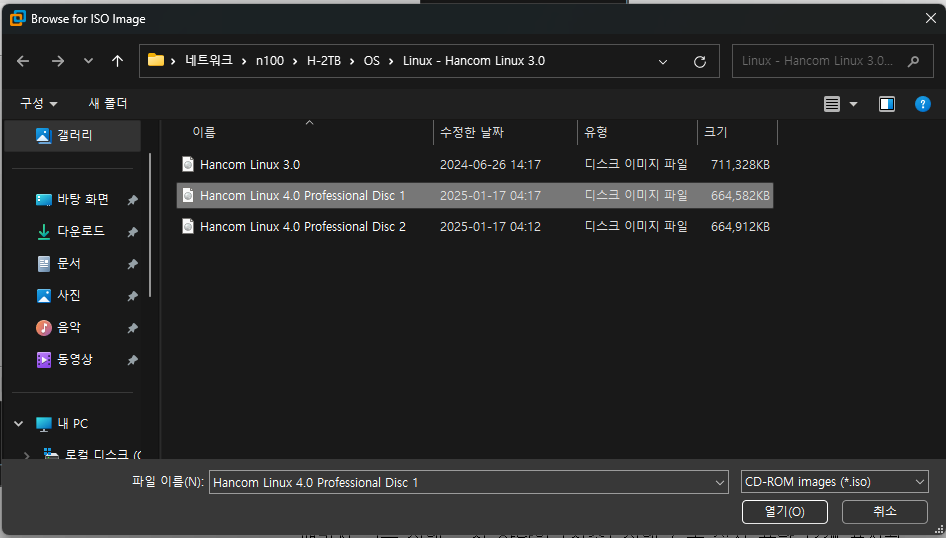Screen dimensions: 946x538
Task: Click the pin icon next to 다운로드
Action: pyautogui.click(x=132, y=232)
